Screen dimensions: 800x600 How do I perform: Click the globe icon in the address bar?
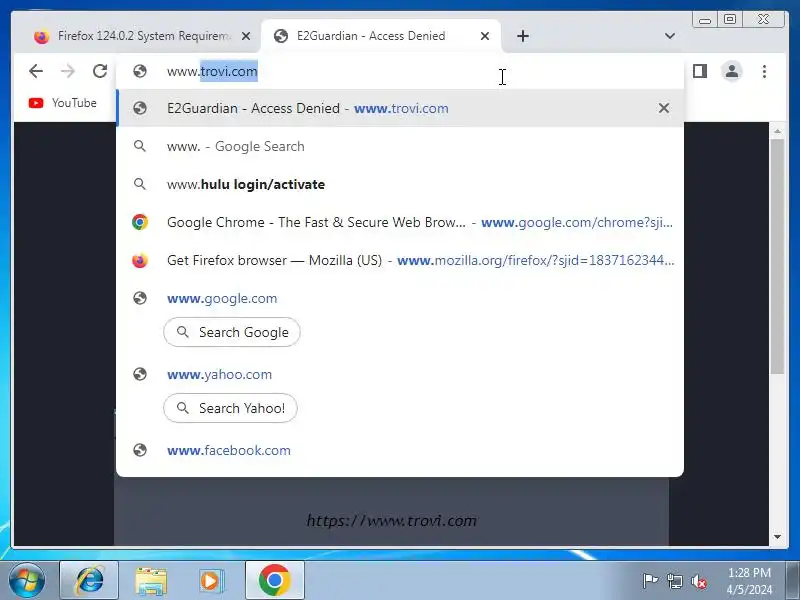tap(140, 71)
